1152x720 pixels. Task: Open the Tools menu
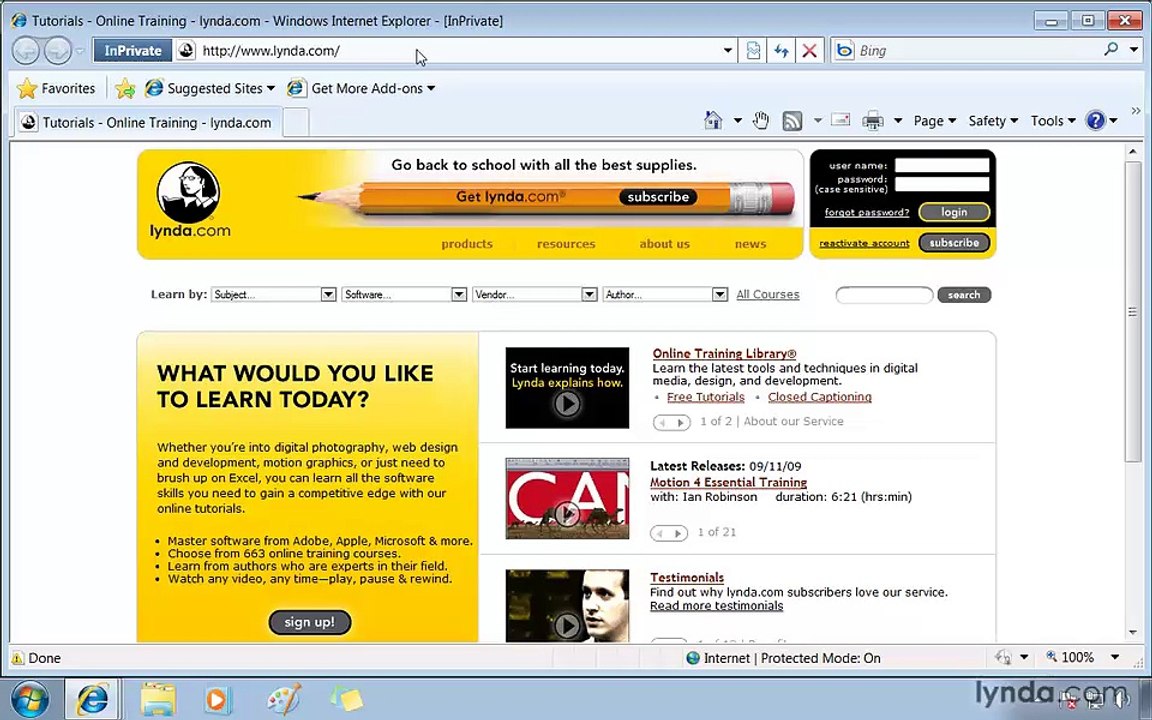pos(1053,120)
